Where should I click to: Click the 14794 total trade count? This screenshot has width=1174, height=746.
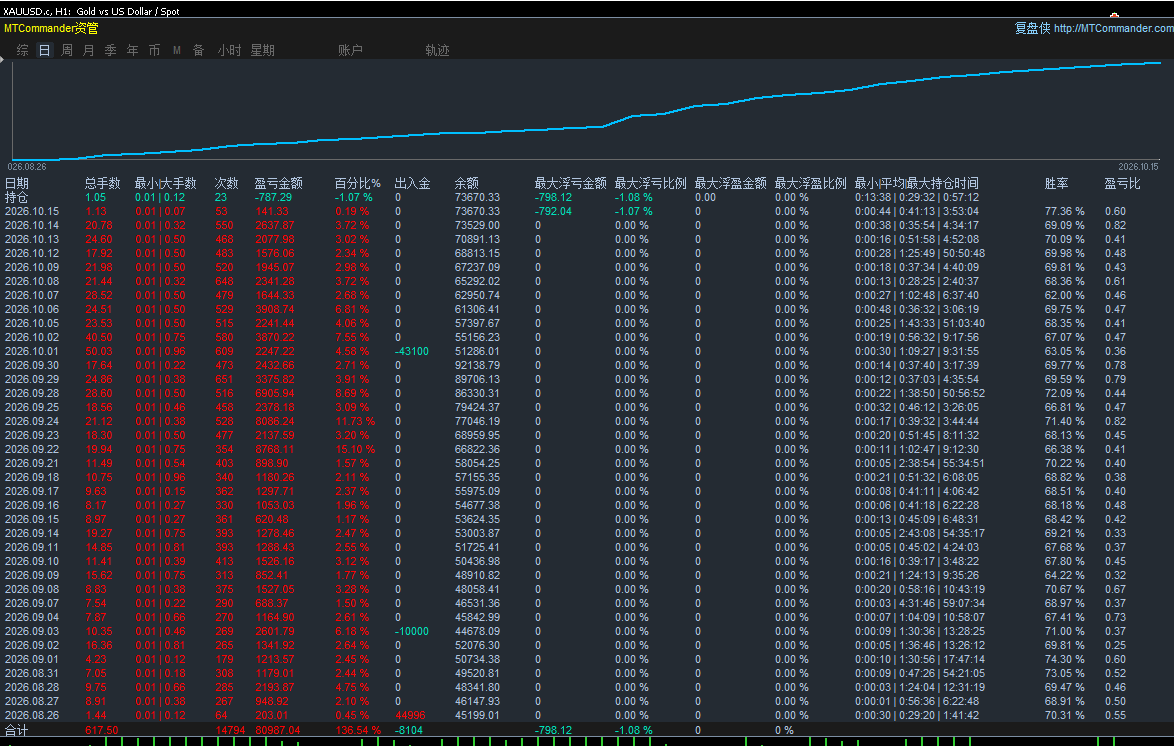click(231, 730)
